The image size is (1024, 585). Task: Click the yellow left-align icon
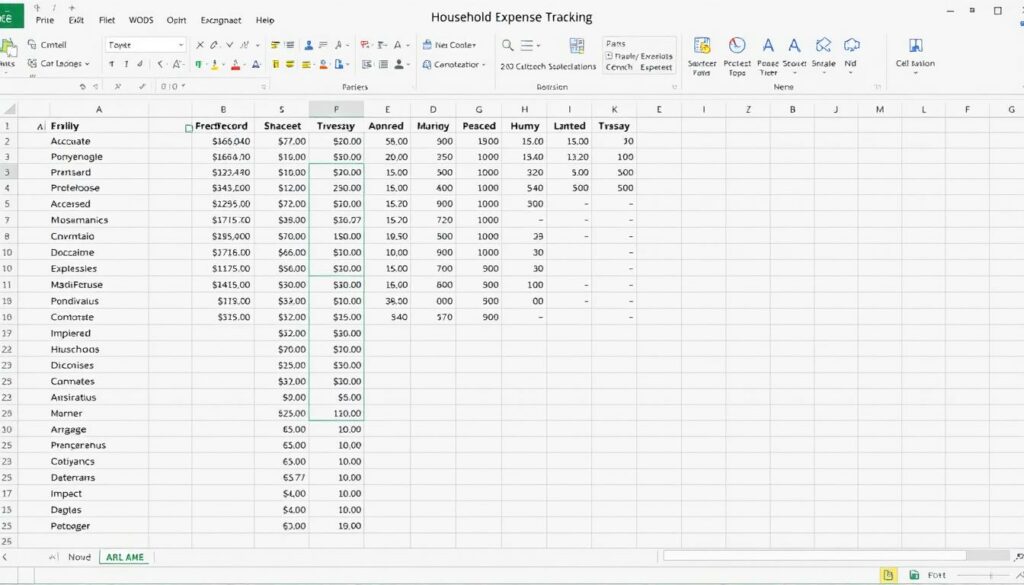point(275,64)
